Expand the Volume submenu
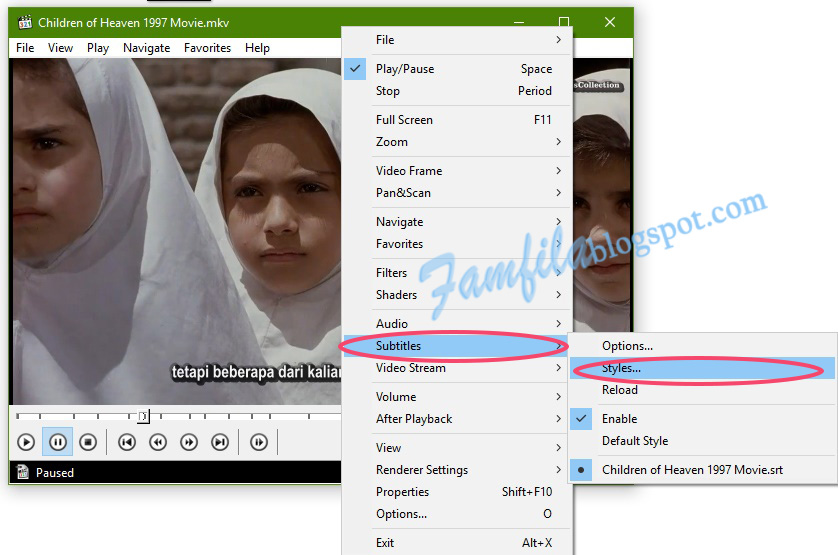This screenshot has width=838, height=555. pyautogui.click(x=457, y=397)
